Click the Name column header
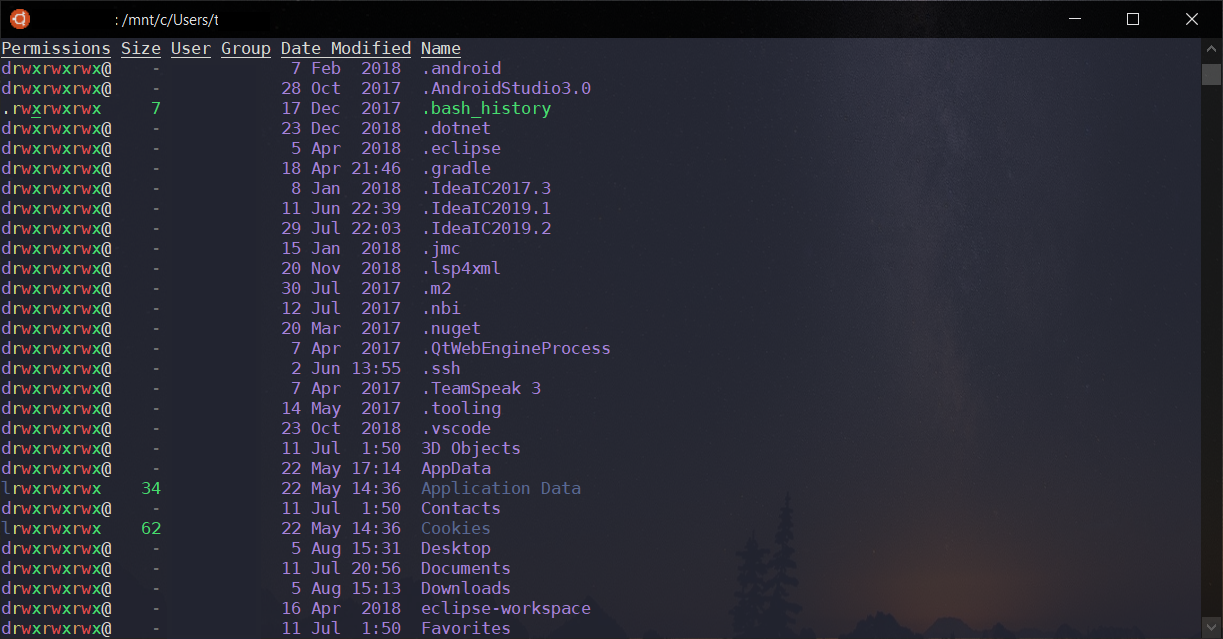This screenshot has width=1223, height=639. [x=441, y=48]
